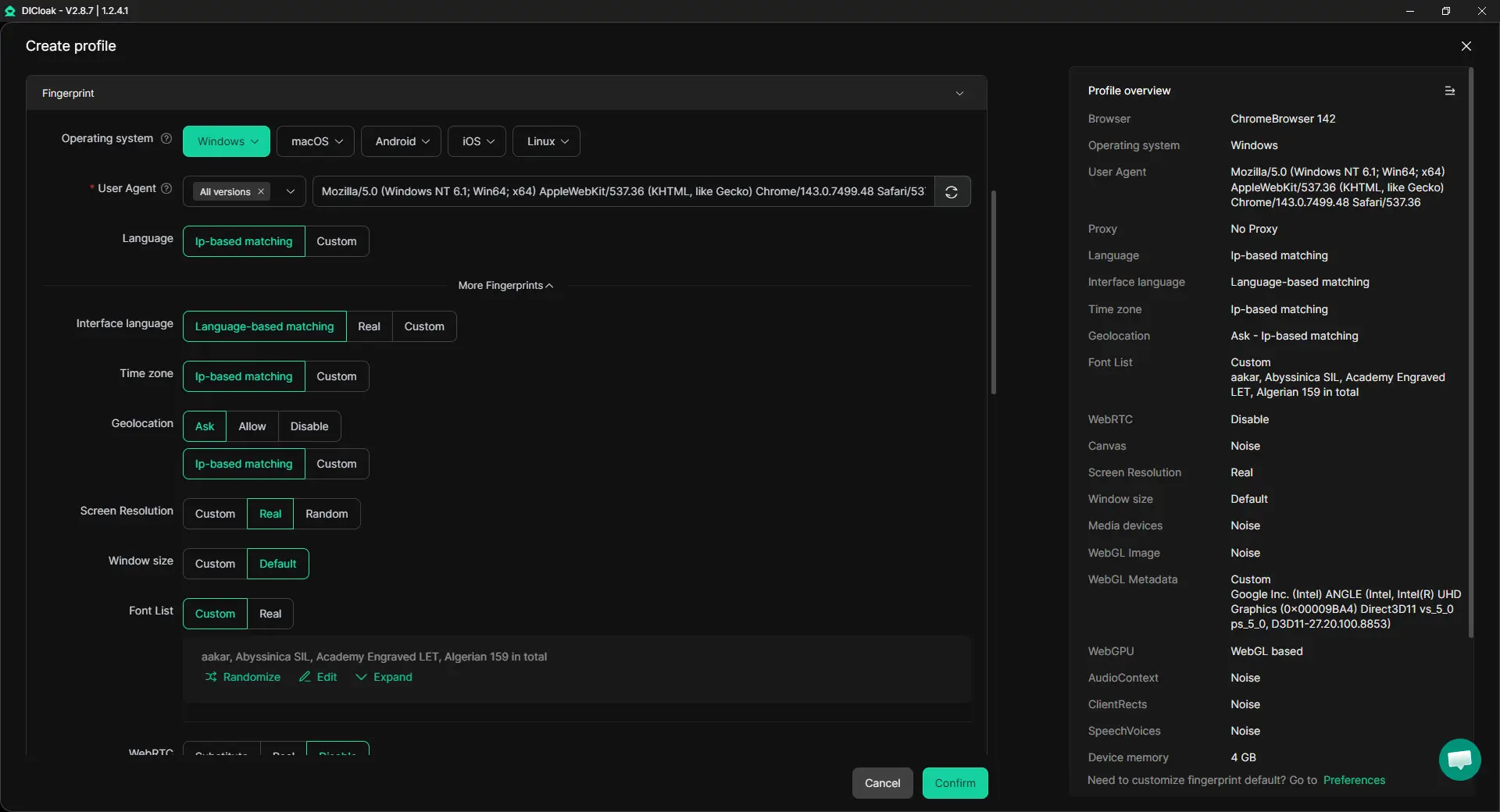Click the User Agent help icon
The width and height of the screenshot is (1500, 812).
(166, 189)
